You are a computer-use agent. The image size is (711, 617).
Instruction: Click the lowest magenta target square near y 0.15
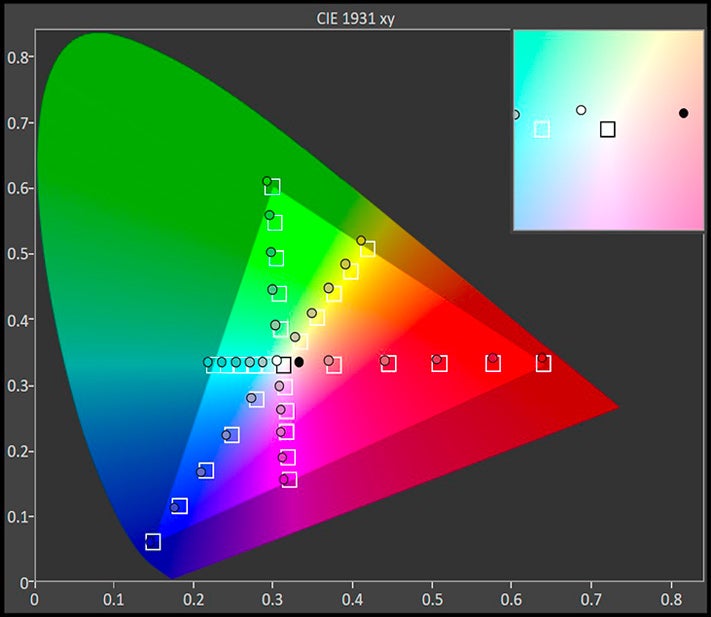click(289, 480)
